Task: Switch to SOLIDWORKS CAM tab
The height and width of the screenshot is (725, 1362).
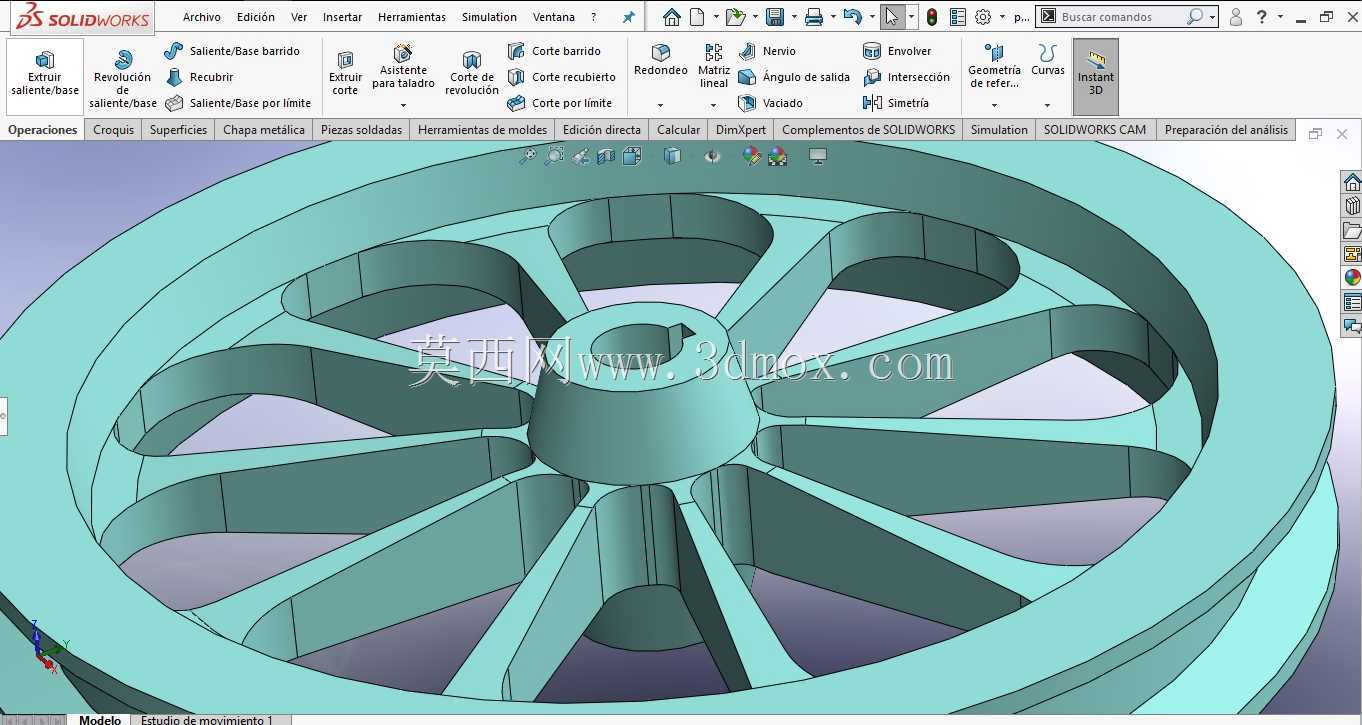Action: point(1095,130)
